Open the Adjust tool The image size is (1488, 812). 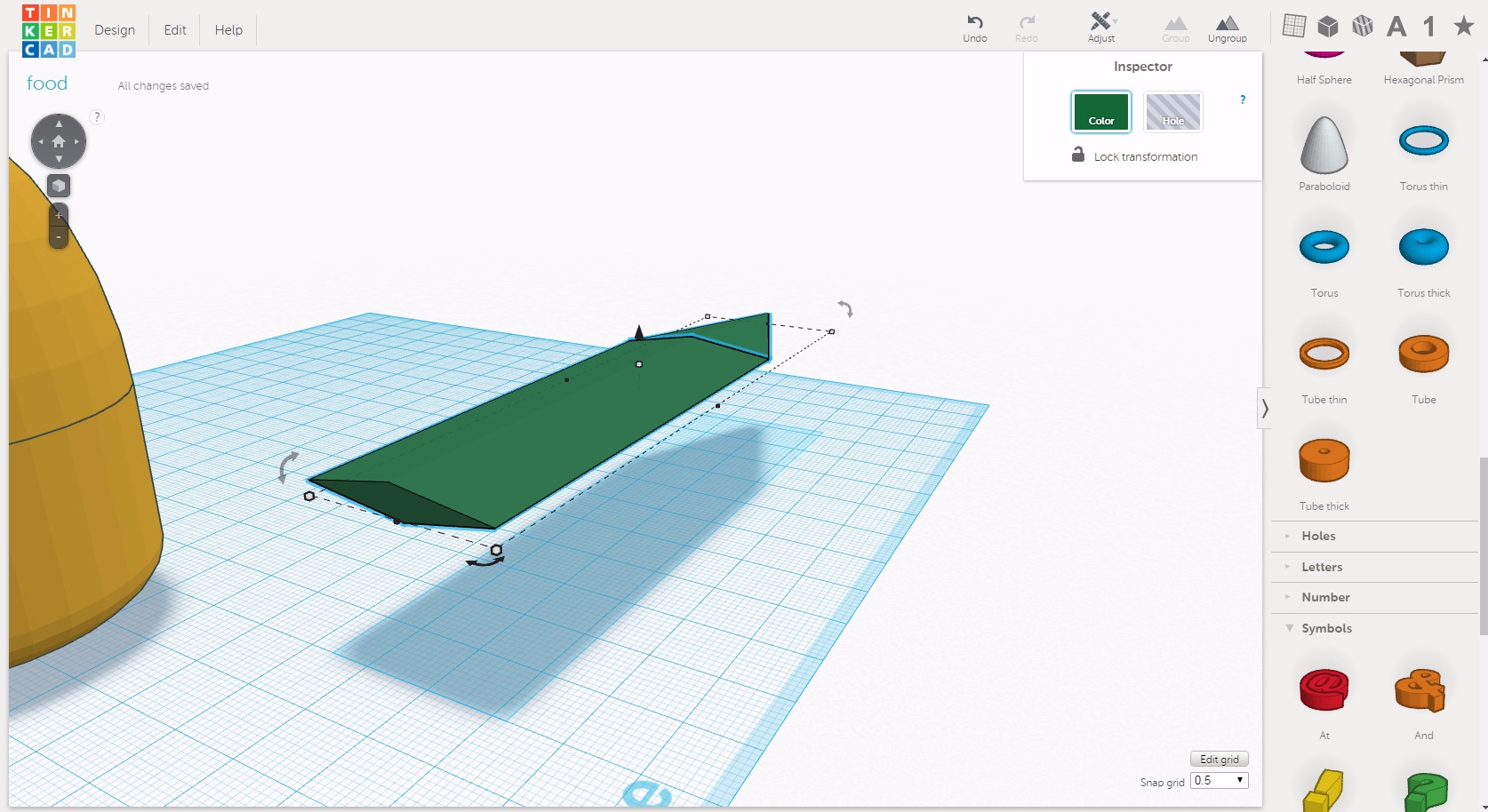coord(1101,28)
